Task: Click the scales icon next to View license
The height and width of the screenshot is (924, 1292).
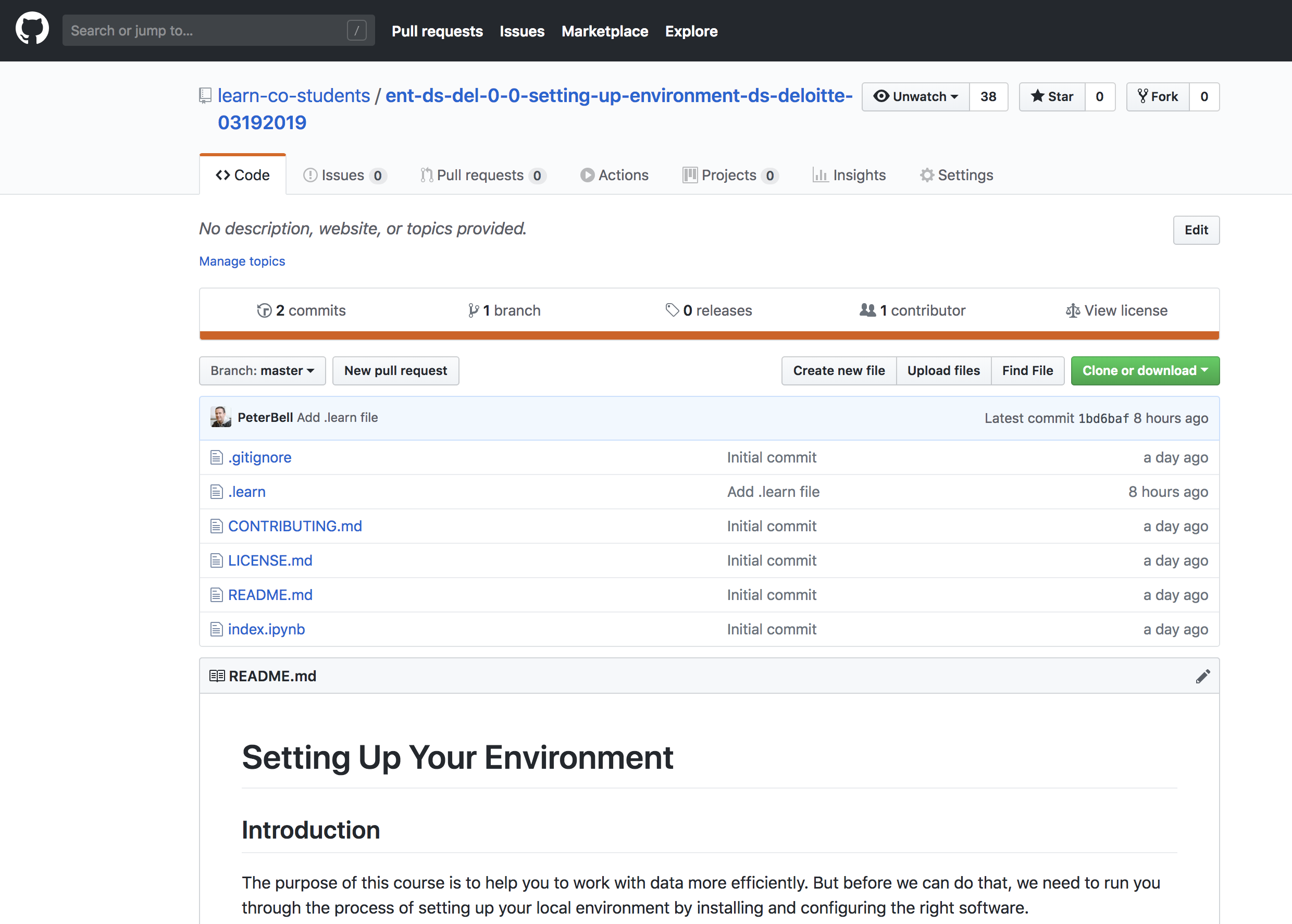Action: (1073, 310)
